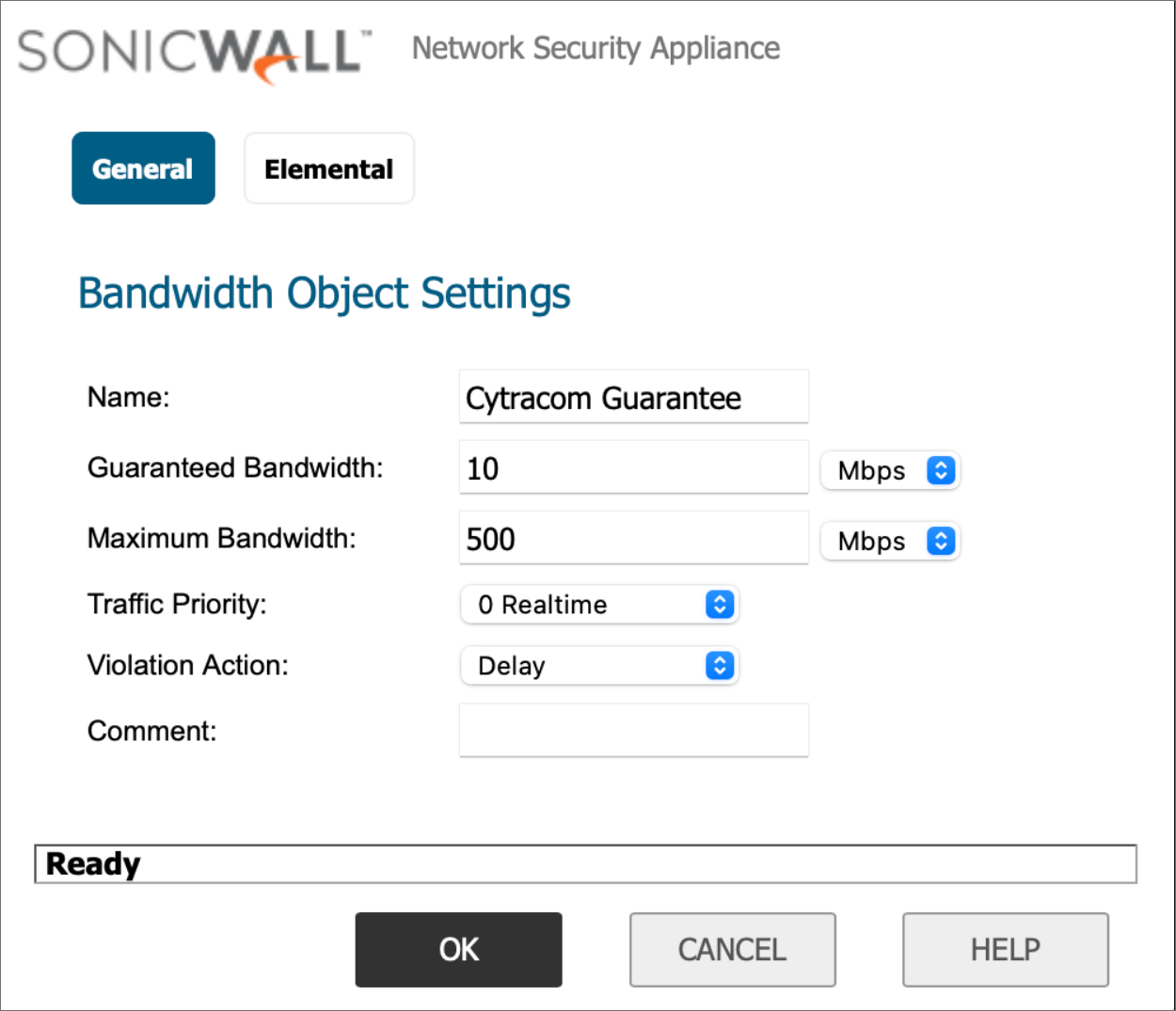Expand the Traffic Priority dropdown

599,605
